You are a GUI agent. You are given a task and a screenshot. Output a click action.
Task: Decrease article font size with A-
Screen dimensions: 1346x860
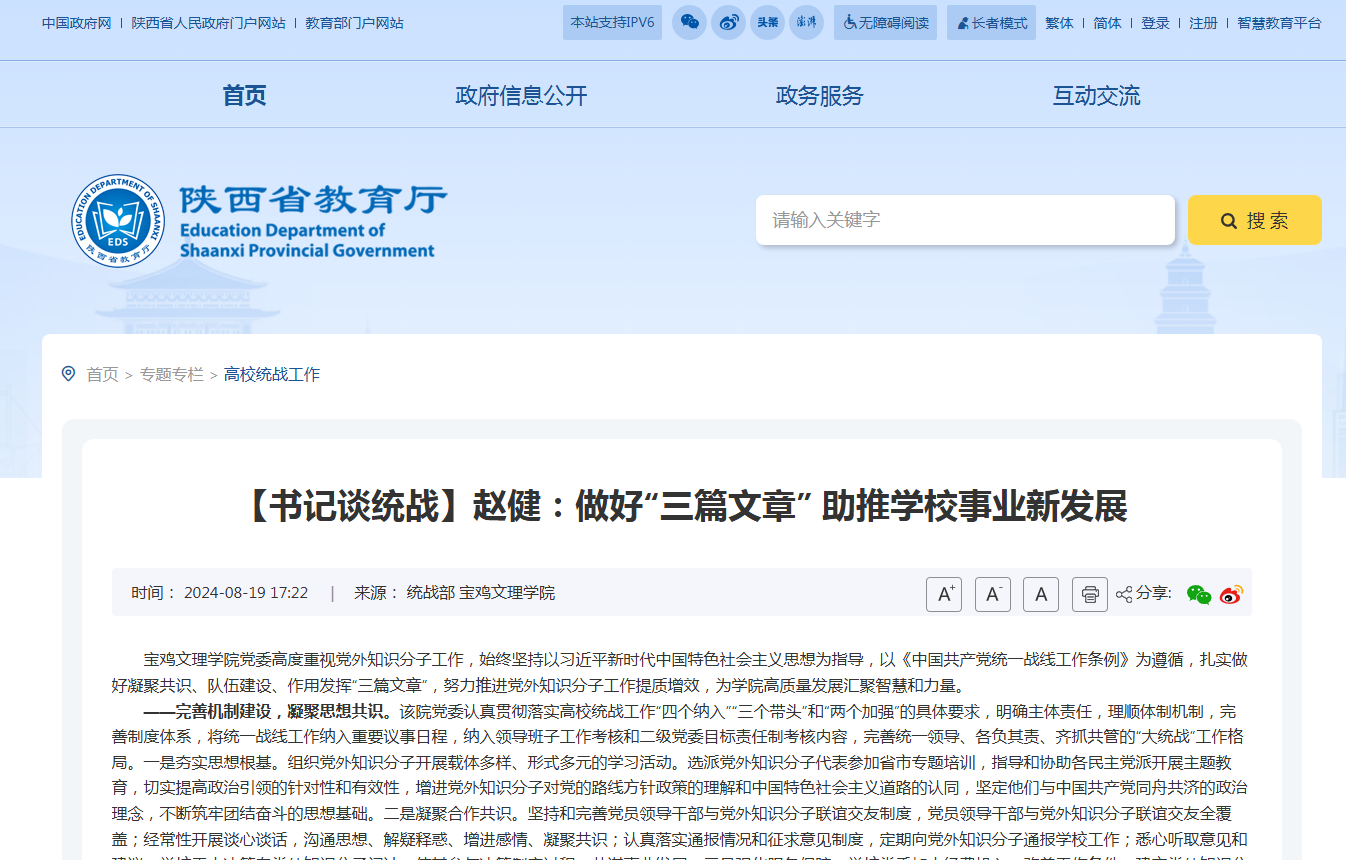(x=992, y=594)
